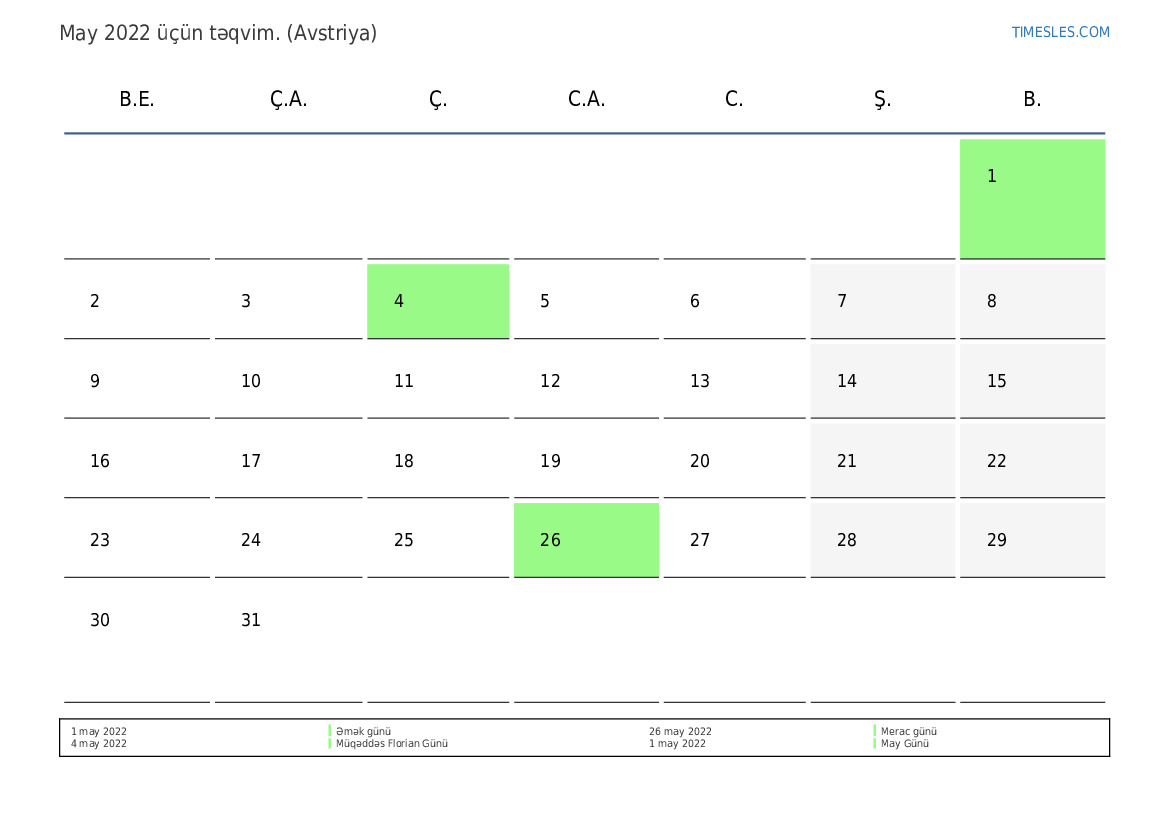Select date 10 in the calendar
Screen dimensions: 1169x827
[289, 380]
